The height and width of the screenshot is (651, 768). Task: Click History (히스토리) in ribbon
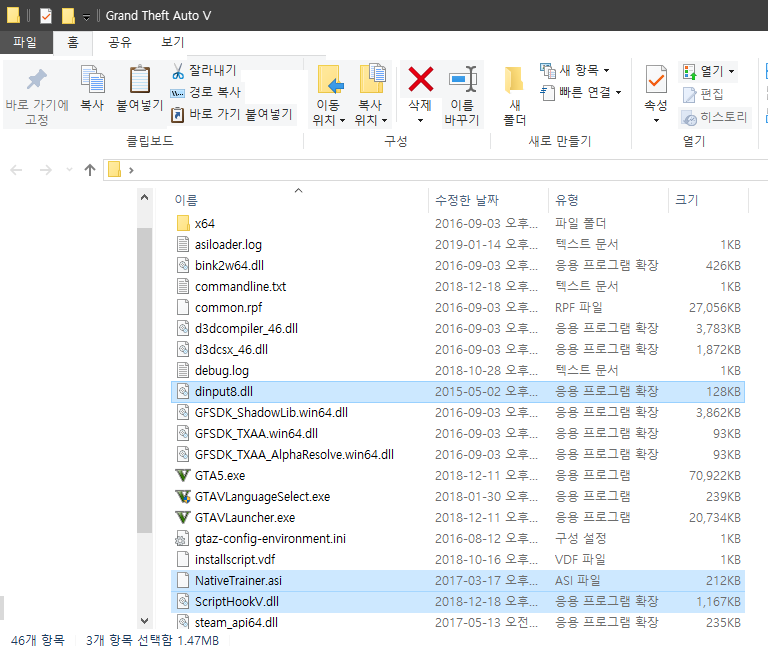714,118
